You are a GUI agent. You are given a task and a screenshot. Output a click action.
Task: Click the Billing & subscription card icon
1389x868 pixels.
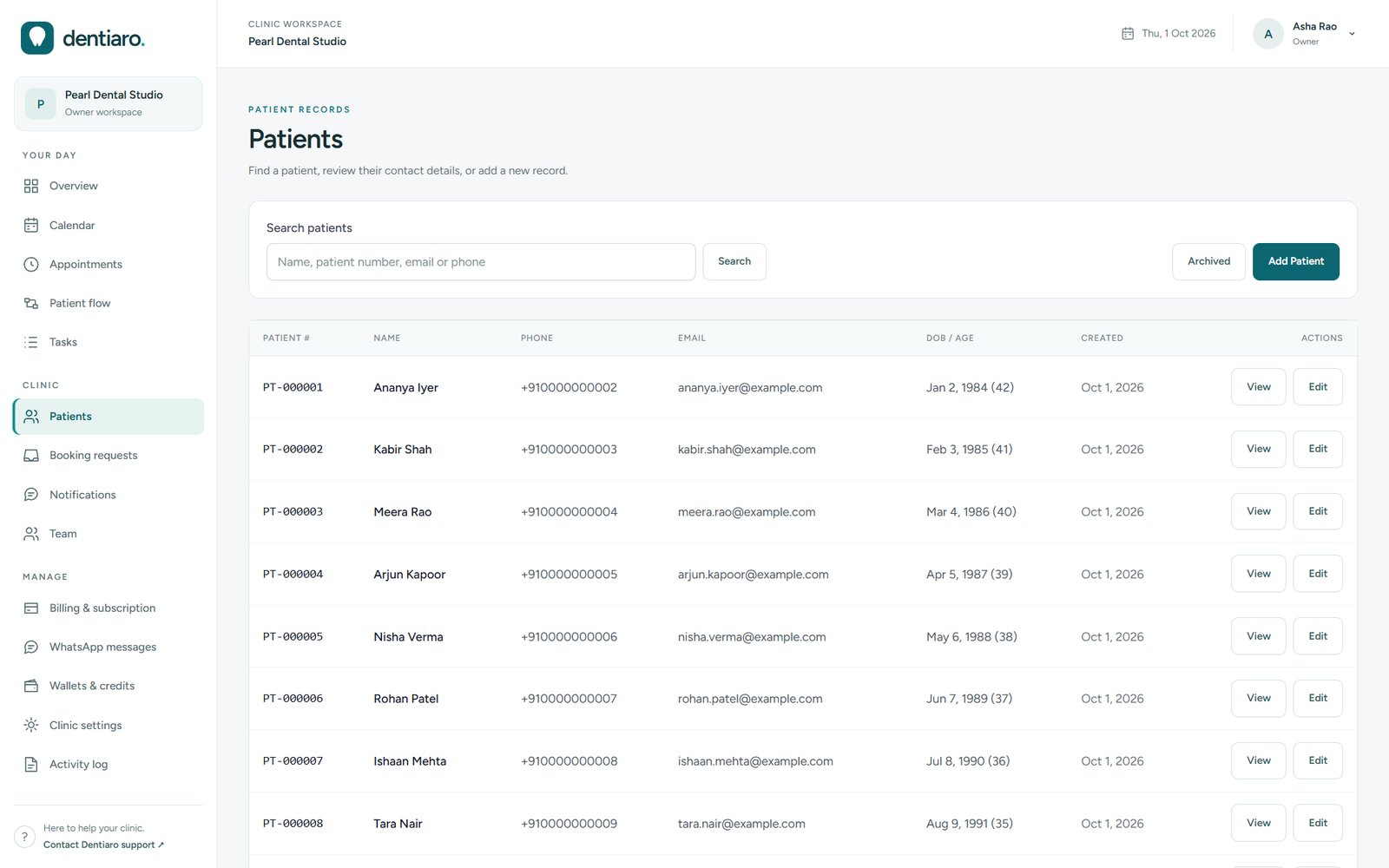(x=31, y=608)
